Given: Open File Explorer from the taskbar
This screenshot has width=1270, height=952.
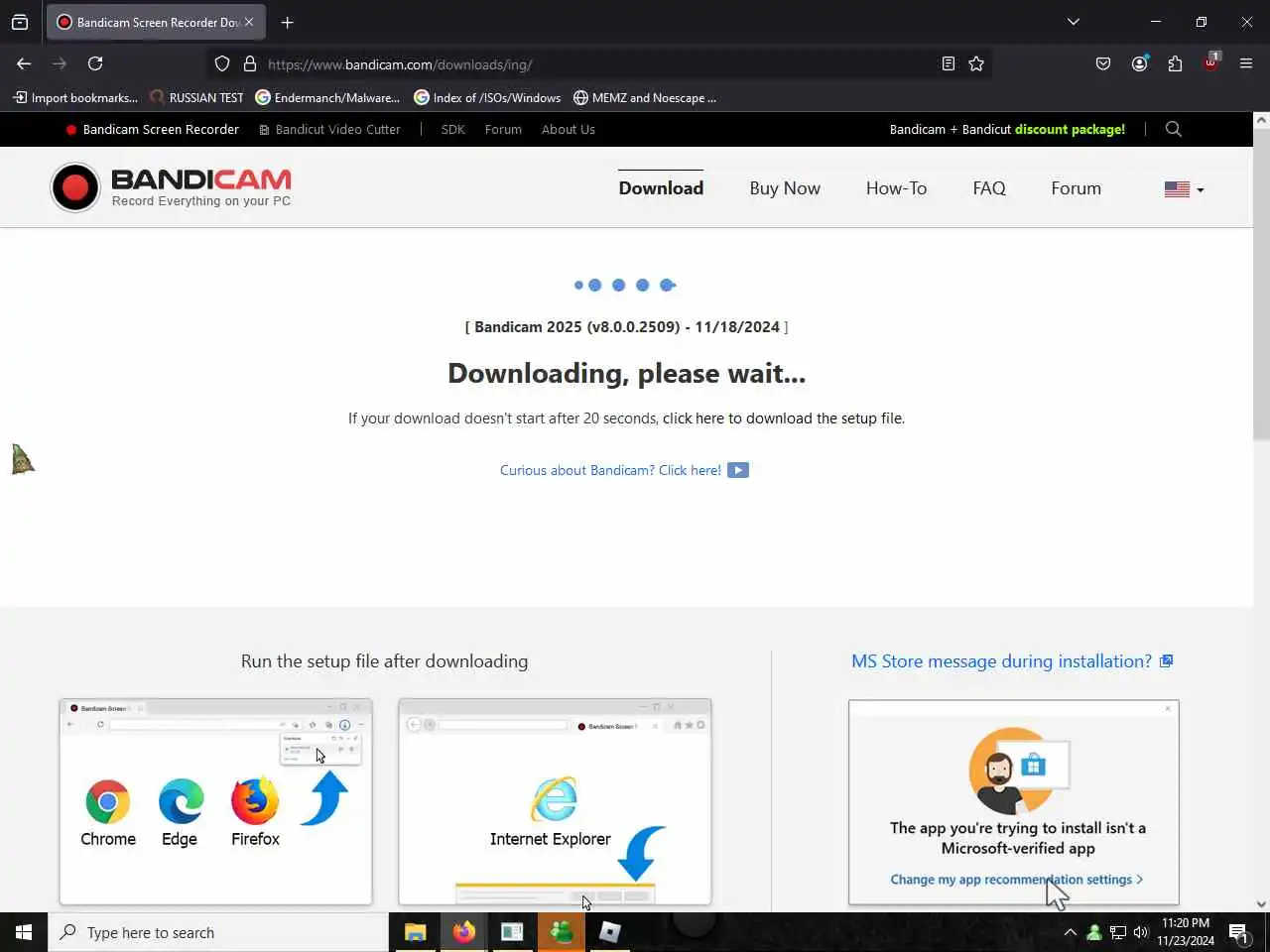Looking at the screenshot, I should tap(415, 932).
